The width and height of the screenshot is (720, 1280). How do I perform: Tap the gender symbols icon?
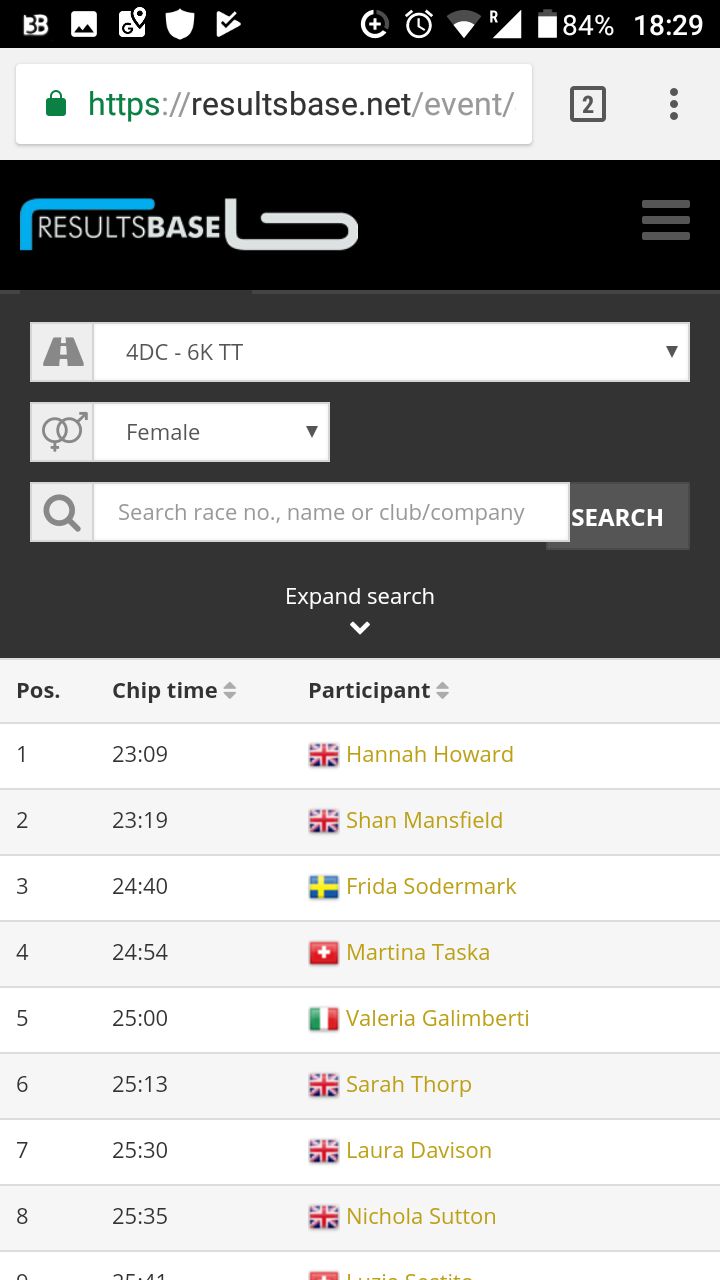[62, 432]
